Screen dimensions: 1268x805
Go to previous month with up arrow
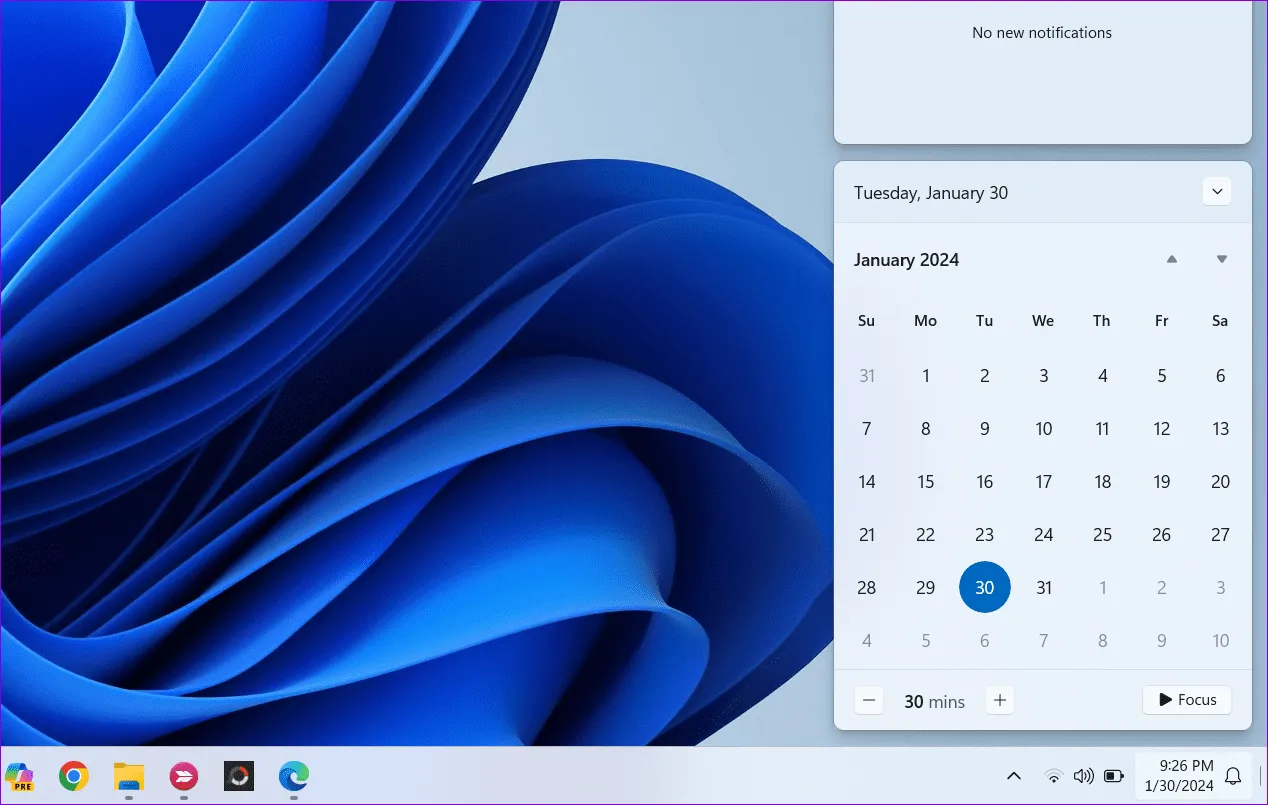coord(1172,259)
